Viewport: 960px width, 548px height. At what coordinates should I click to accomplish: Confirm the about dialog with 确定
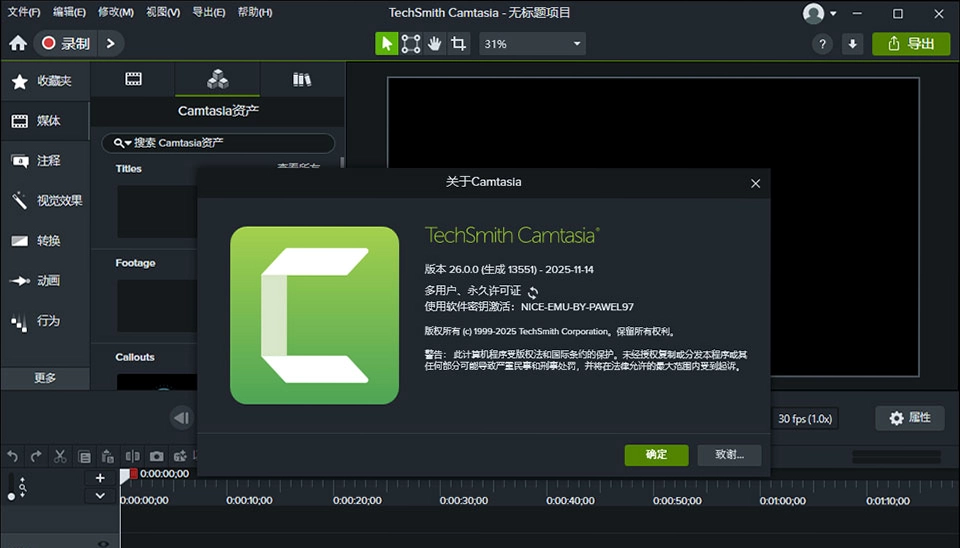click(x=656, y=455)
